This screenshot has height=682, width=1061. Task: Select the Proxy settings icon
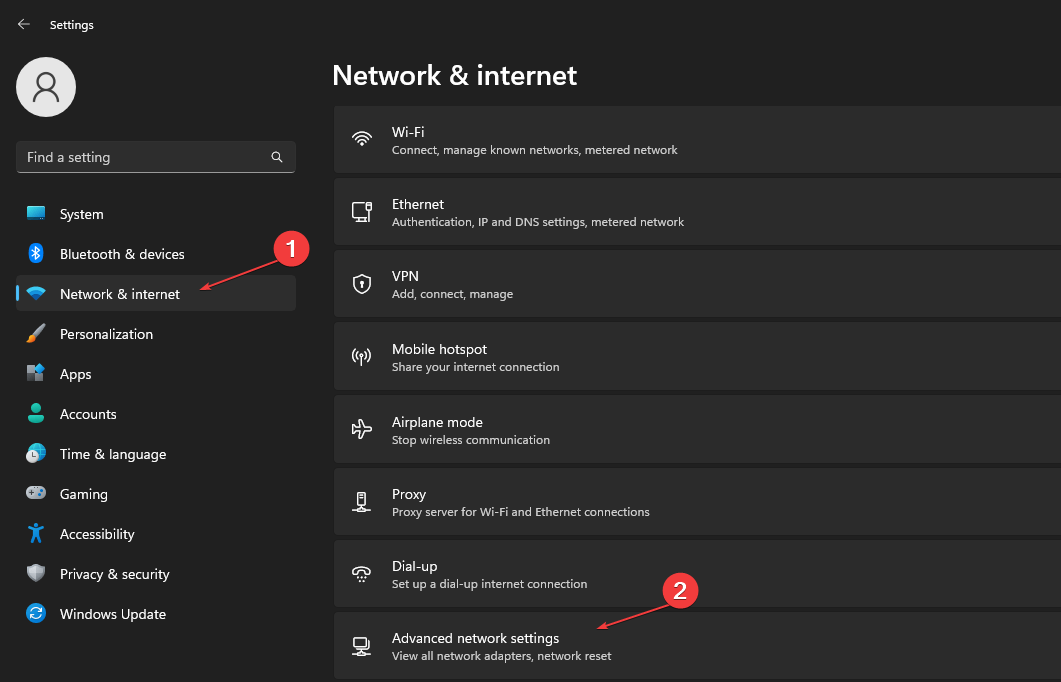click(361, 501)
